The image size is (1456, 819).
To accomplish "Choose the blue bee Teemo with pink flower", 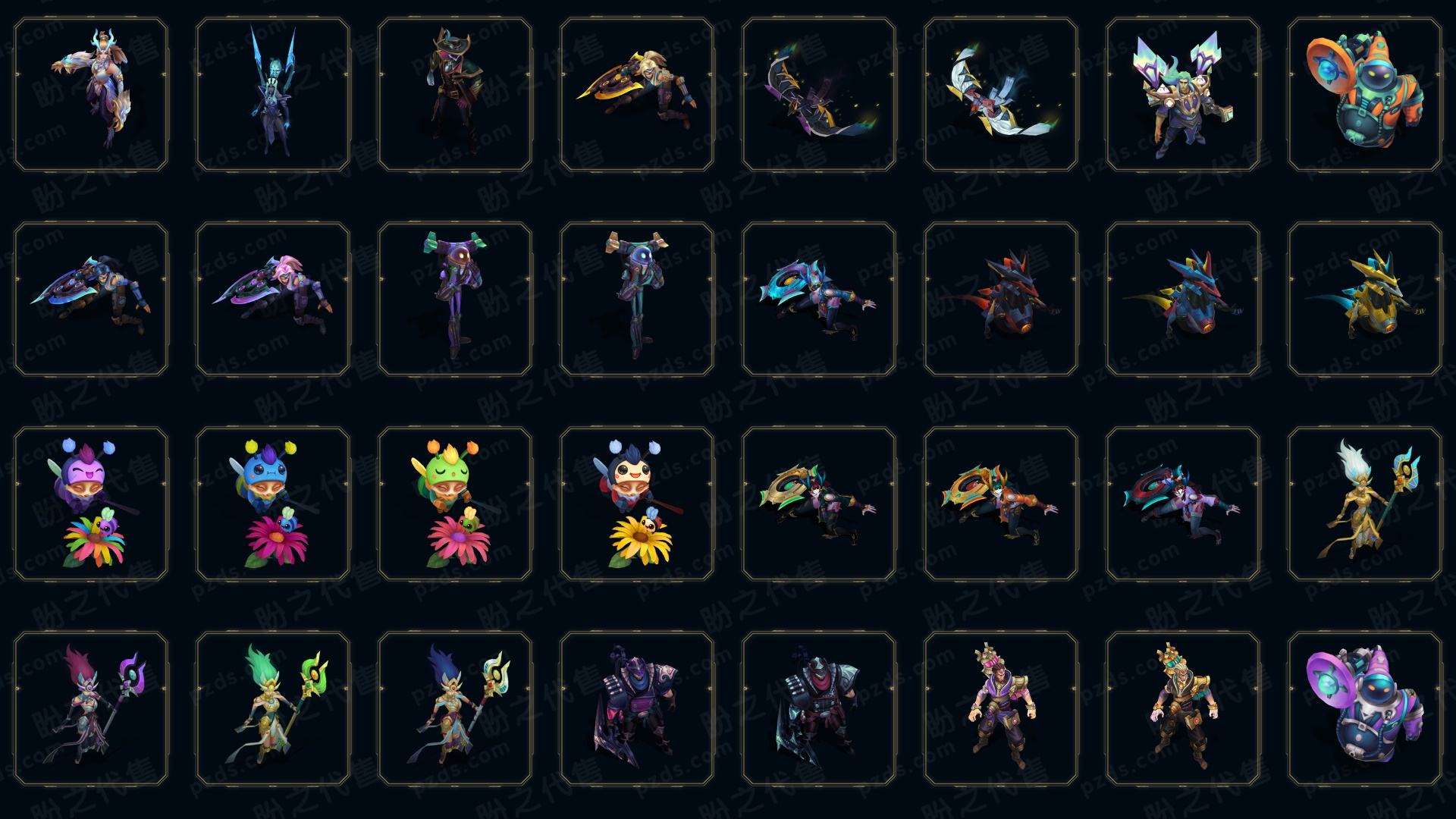I will coord(273,504).
